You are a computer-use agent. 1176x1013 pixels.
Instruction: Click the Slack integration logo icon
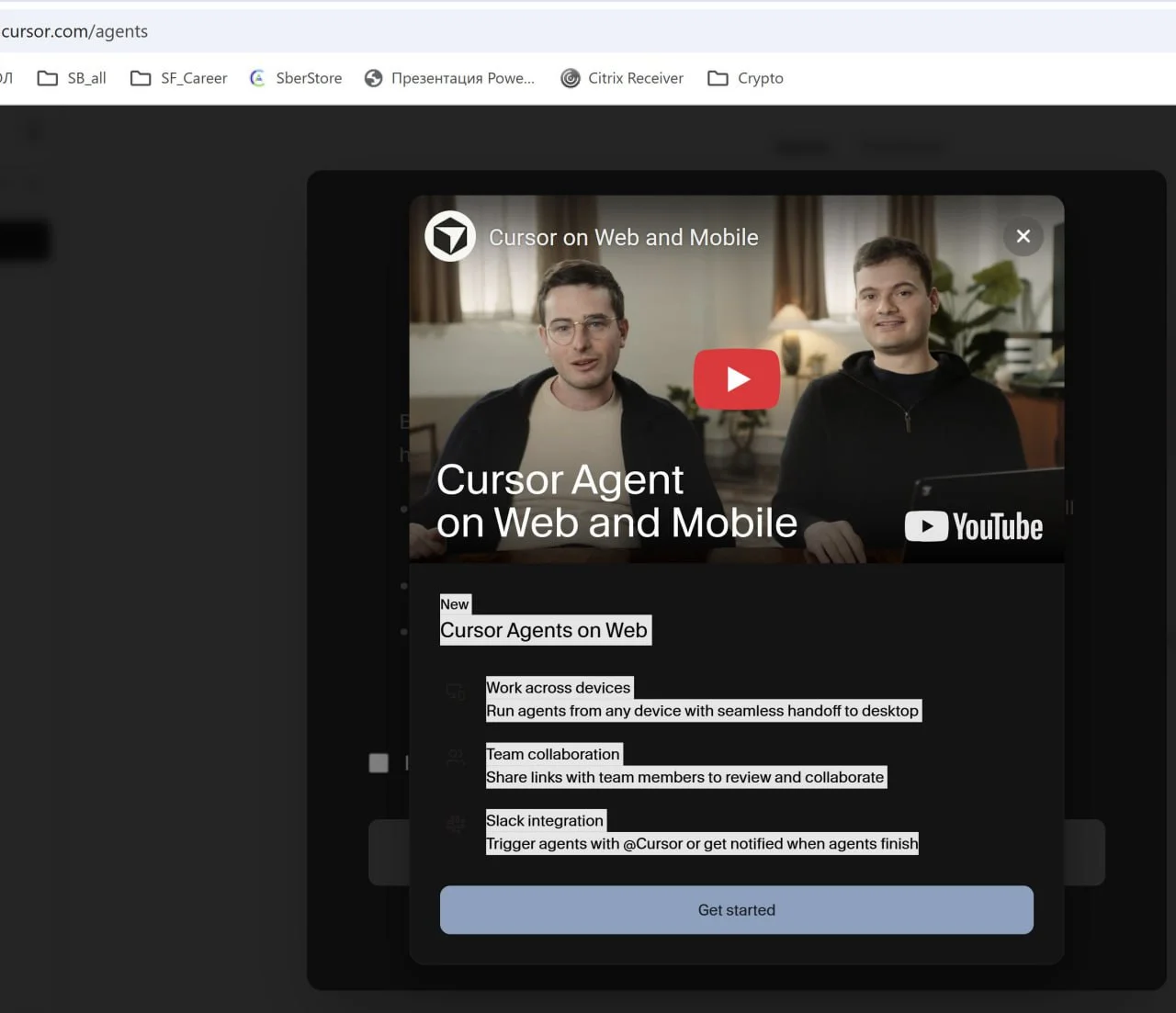coord(456,825)
